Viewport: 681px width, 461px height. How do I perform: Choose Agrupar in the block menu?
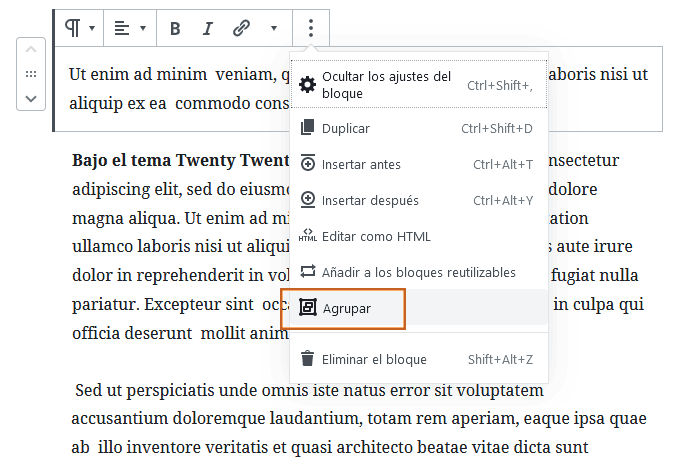point(345,308)
